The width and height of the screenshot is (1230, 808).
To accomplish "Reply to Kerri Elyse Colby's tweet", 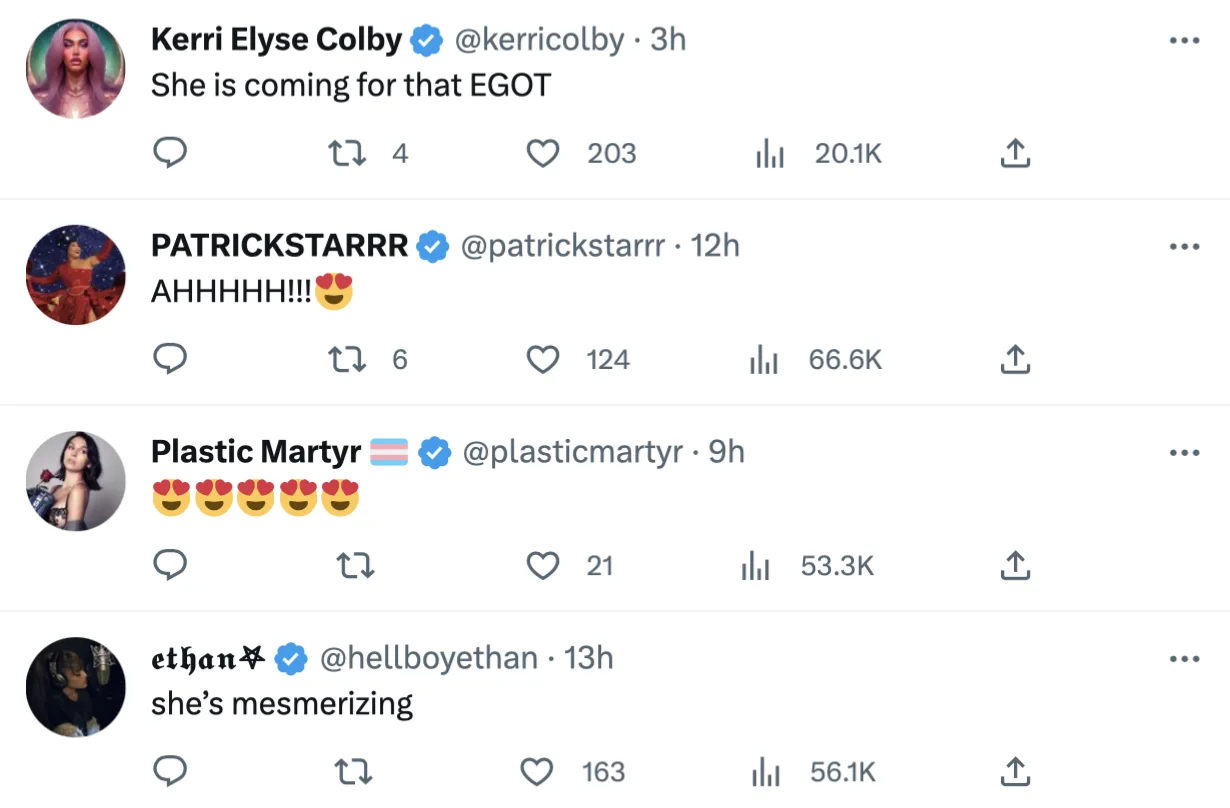I will coord(171,153).
